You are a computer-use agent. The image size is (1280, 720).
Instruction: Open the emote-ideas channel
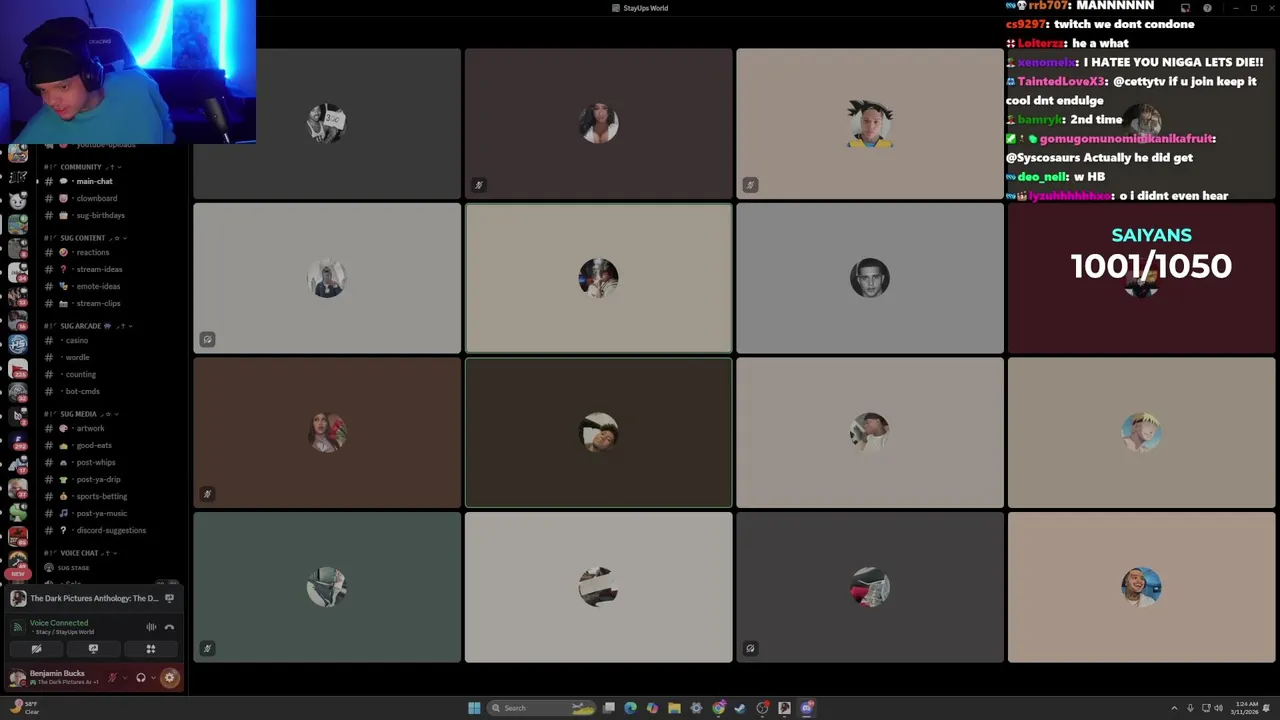pyautogui.click(x=98, y=286)
